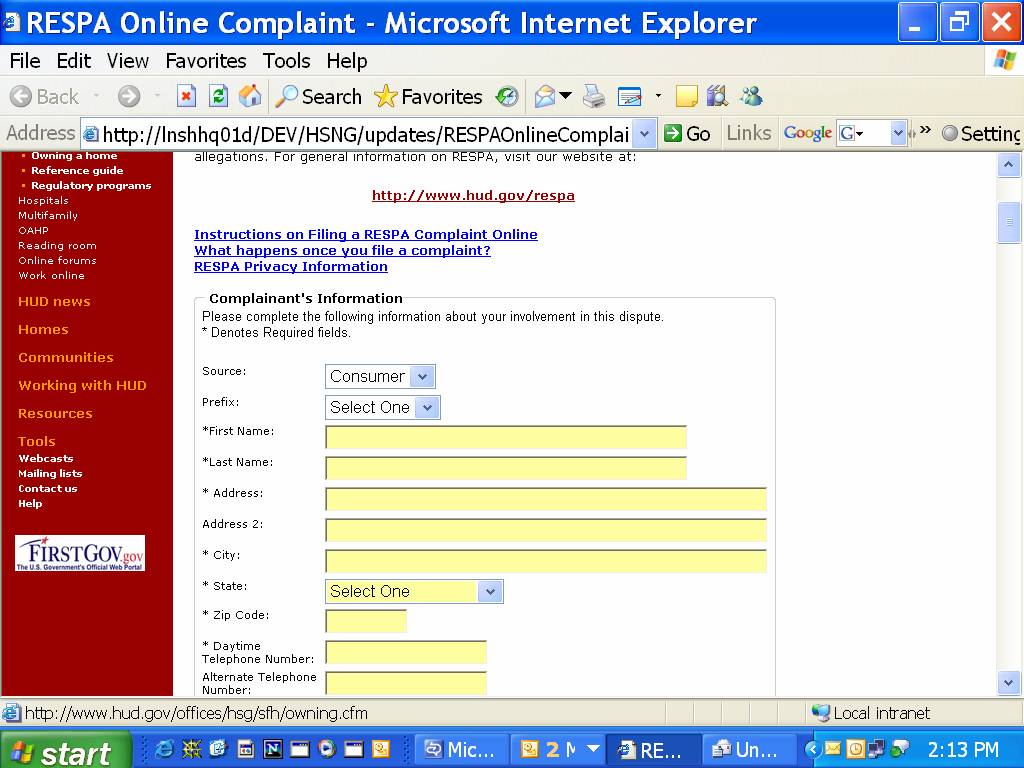Click into the Zip Code field

point(366,621)
